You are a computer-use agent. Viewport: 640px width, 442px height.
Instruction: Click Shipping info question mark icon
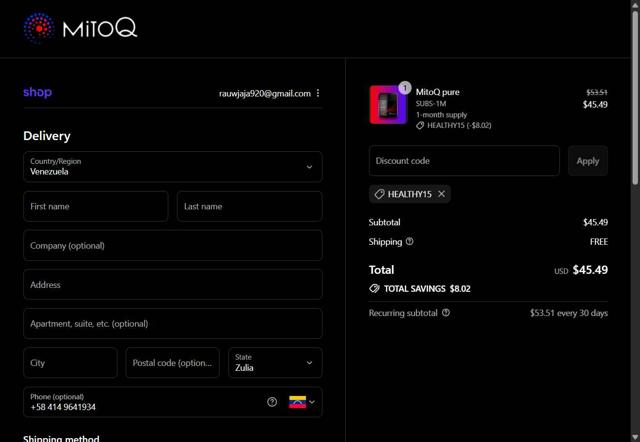coord(409,241)
